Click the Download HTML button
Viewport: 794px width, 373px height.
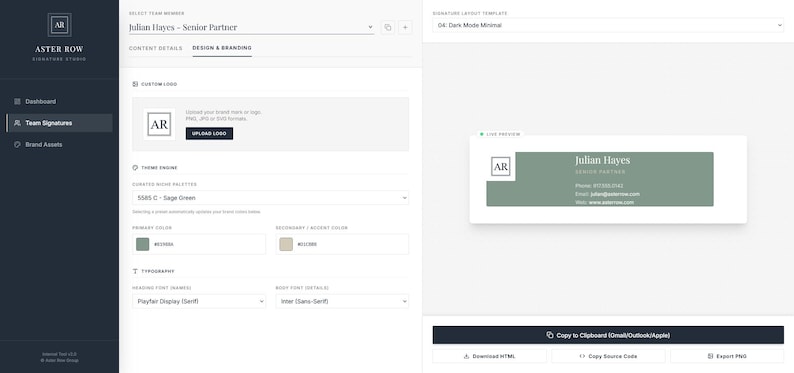pos(489,356)
